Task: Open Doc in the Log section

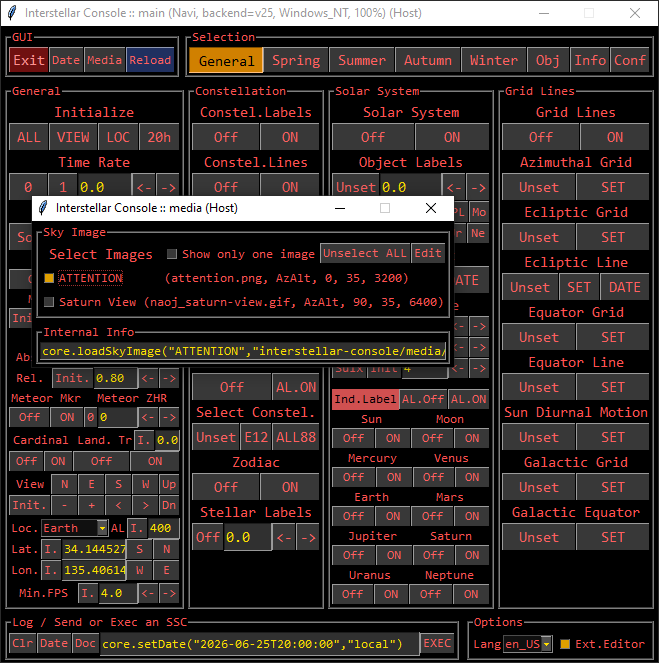Action: coord(85,643)
